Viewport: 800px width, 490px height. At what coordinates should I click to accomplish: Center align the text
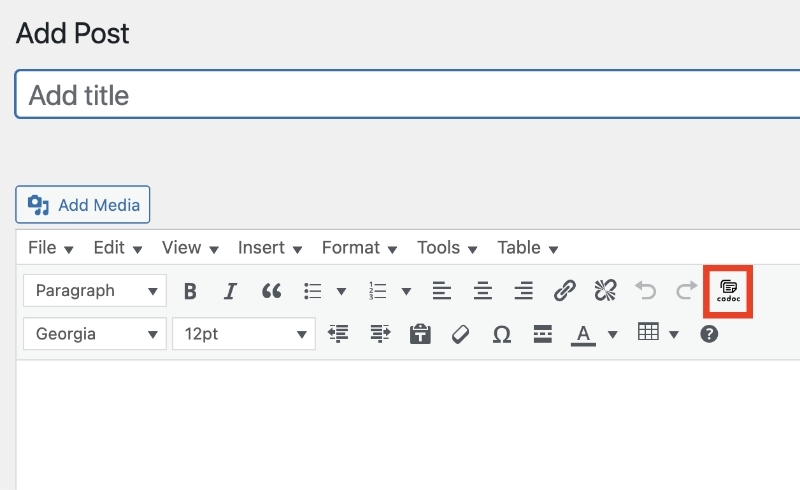(x=483, y=291)
